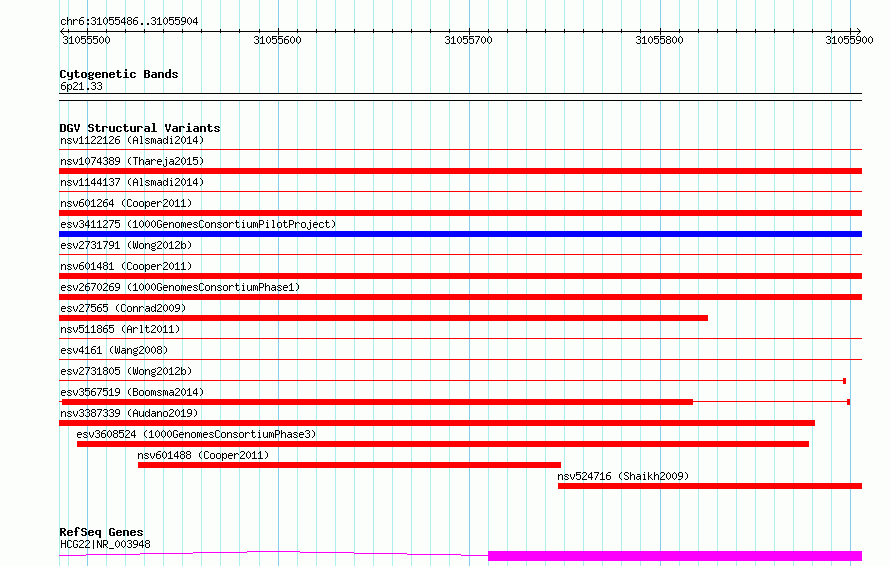
Task: Click the esv2731791 (Wong2012b) label
Action: point(126,245)
